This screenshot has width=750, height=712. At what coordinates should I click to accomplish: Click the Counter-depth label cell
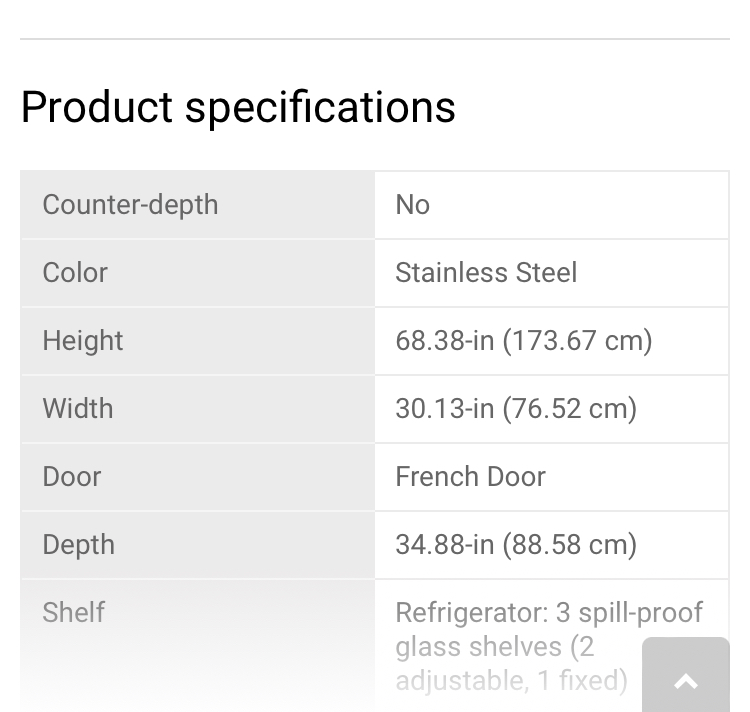pos(198,205)
